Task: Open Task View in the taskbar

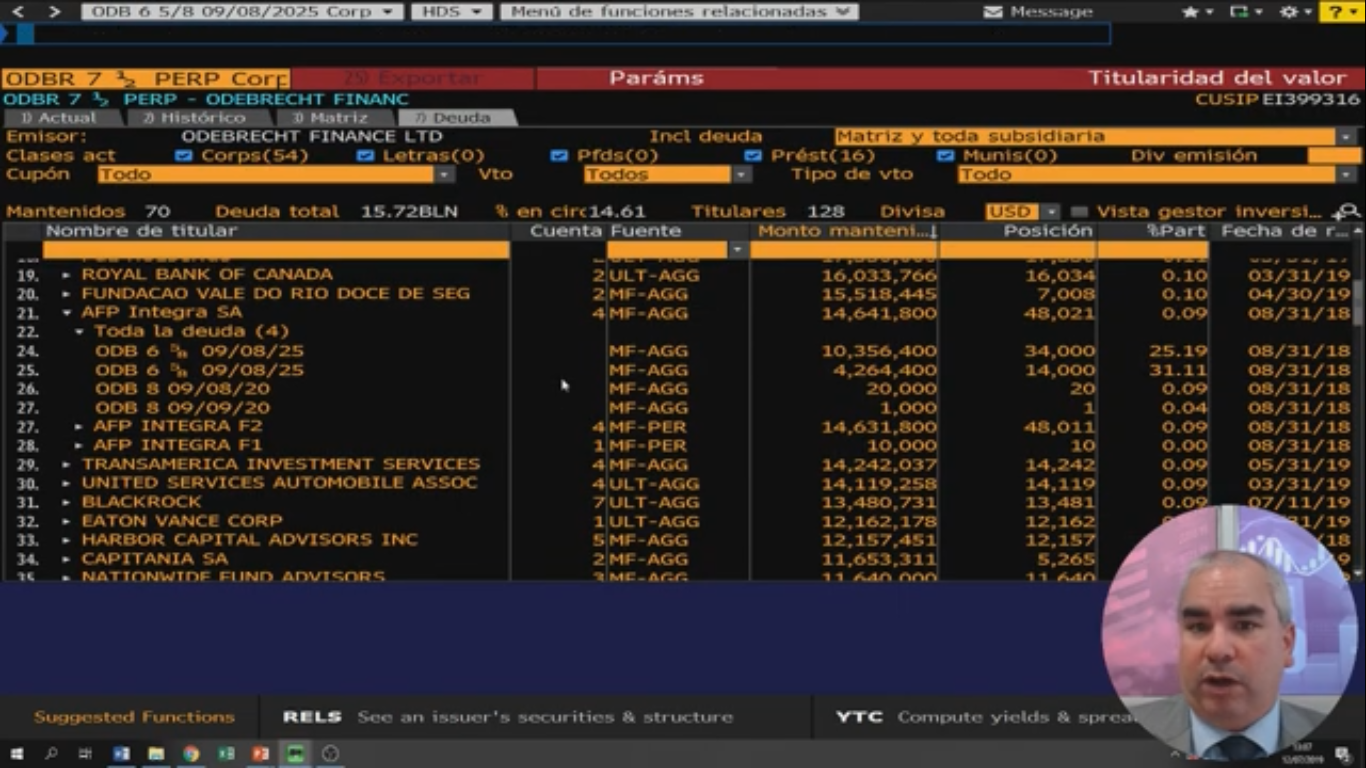Action: point(86,754)
